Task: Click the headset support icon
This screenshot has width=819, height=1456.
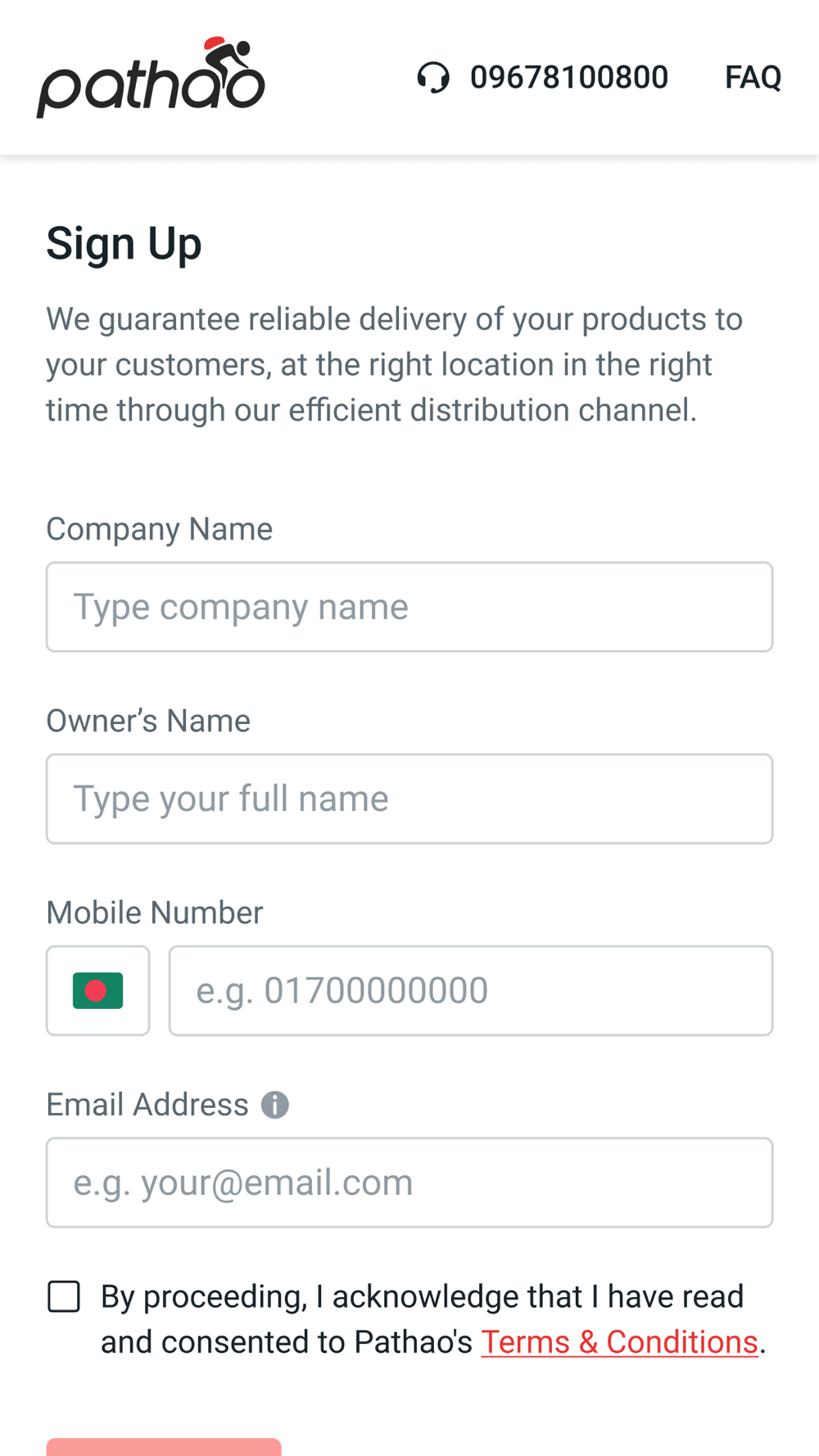Action: pos(433,78)
